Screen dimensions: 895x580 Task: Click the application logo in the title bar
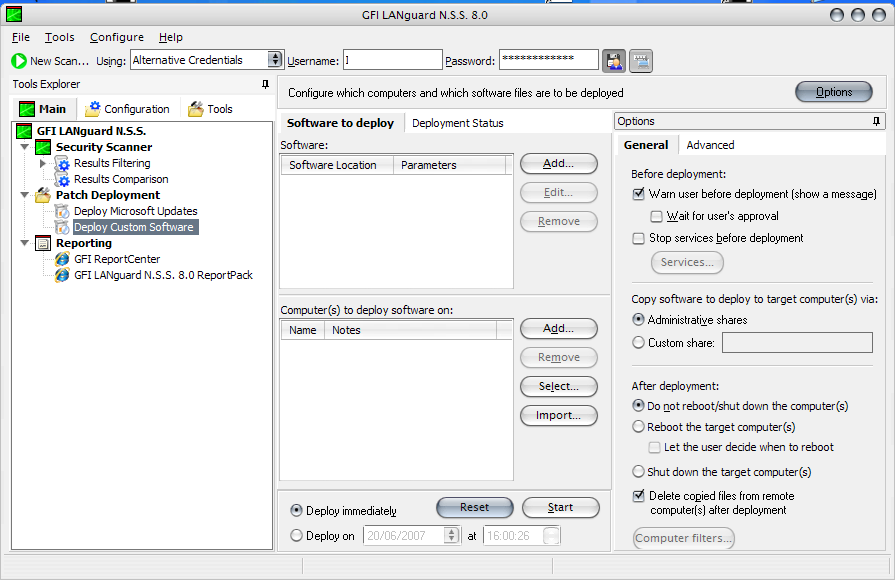[14, 14]
